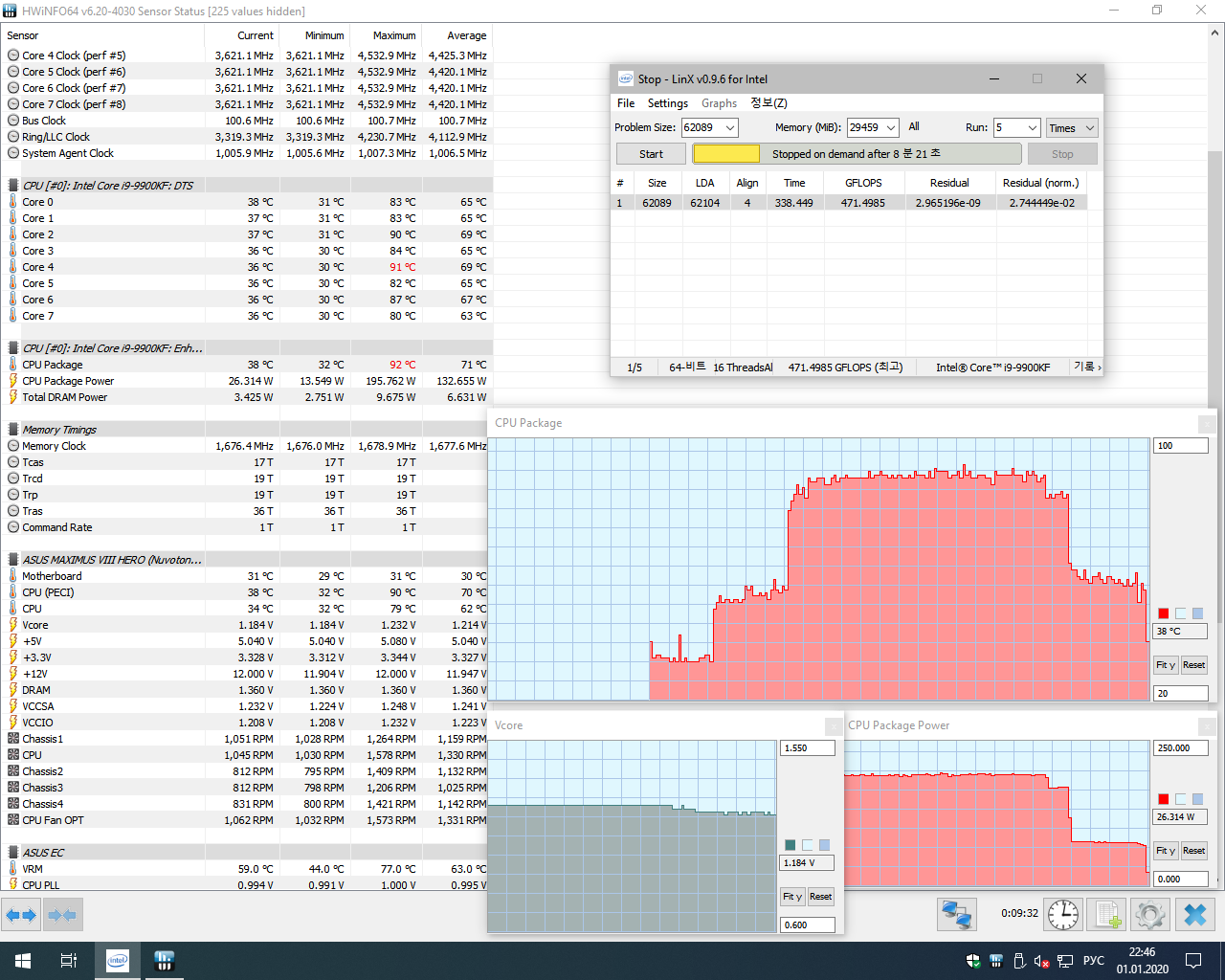The image size is (1225, 980).
Task: Open Task View on the taskbar
Action: tap(69, 961)
